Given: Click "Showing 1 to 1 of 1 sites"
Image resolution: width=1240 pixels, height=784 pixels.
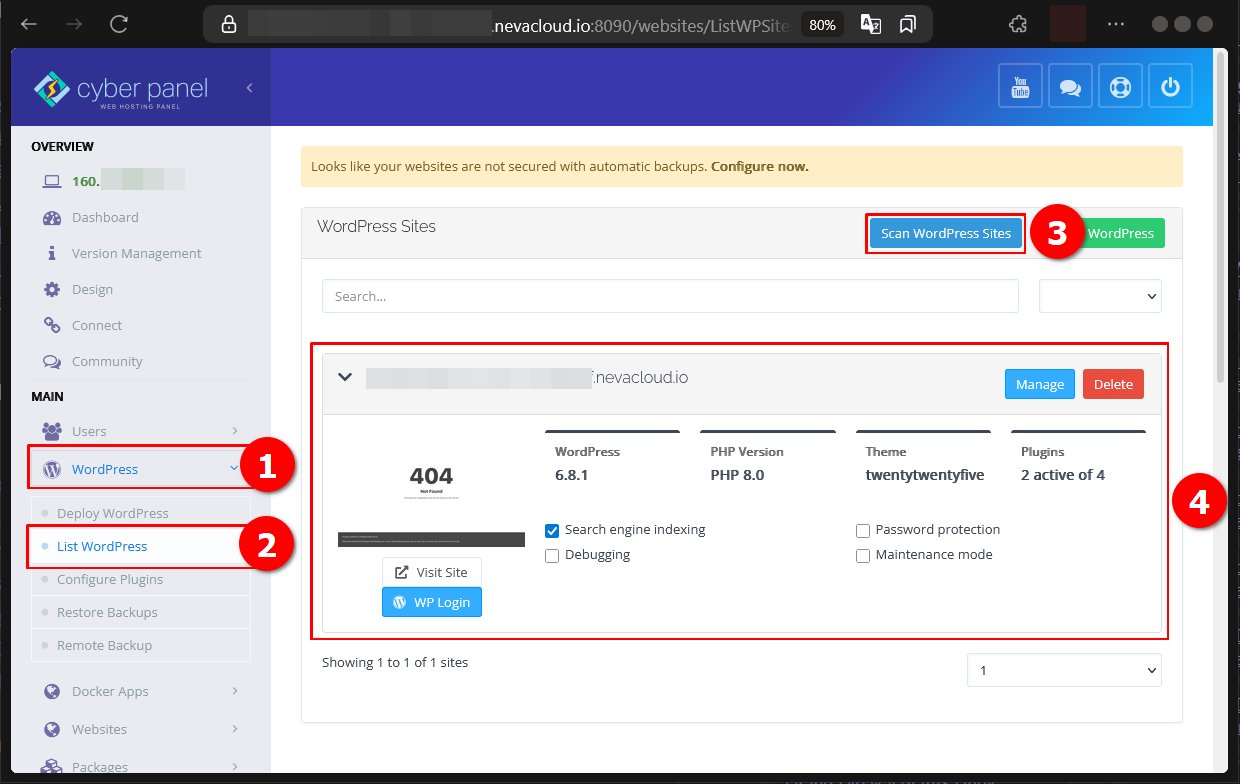Looking at the screenshot, I should tap(395, 662).
